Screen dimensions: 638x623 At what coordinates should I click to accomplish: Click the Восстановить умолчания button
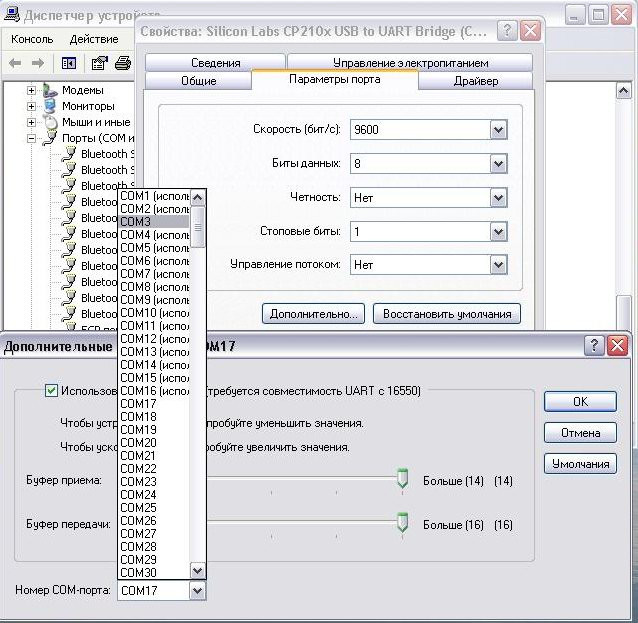[x=447, y=314]
